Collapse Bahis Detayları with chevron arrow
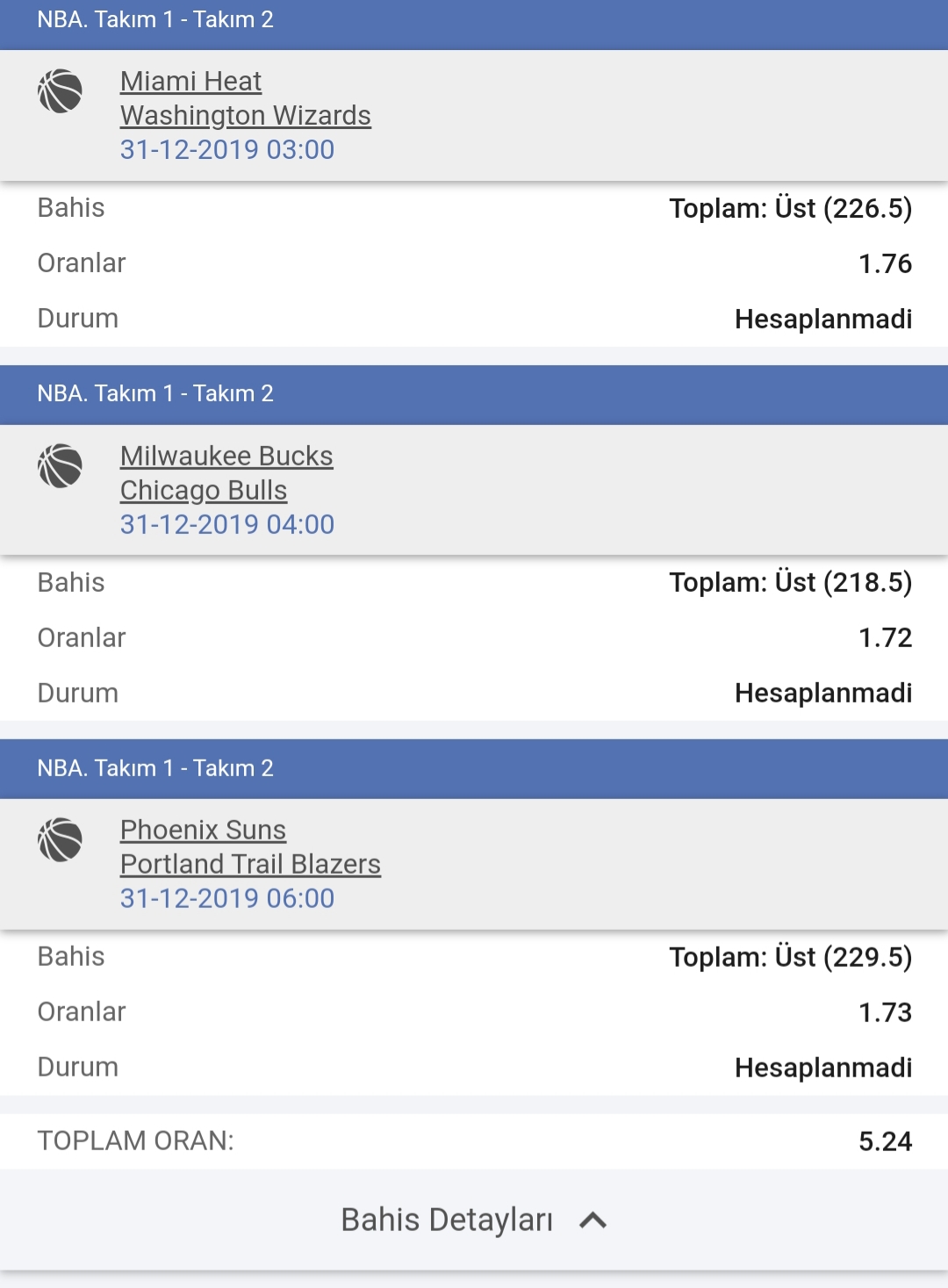The width and height of the screenshot is (948, 1288). 593,1220
